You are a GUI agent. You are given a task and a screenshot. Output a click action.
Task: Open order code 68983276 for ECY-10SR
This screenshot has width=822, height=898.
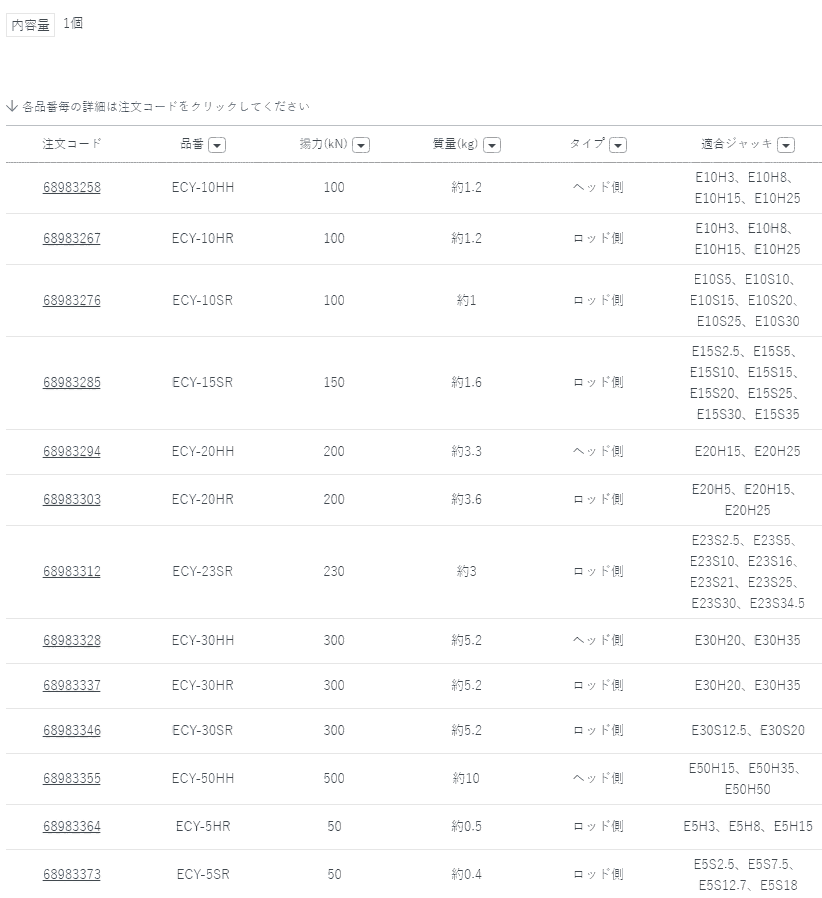pos(72,301)
